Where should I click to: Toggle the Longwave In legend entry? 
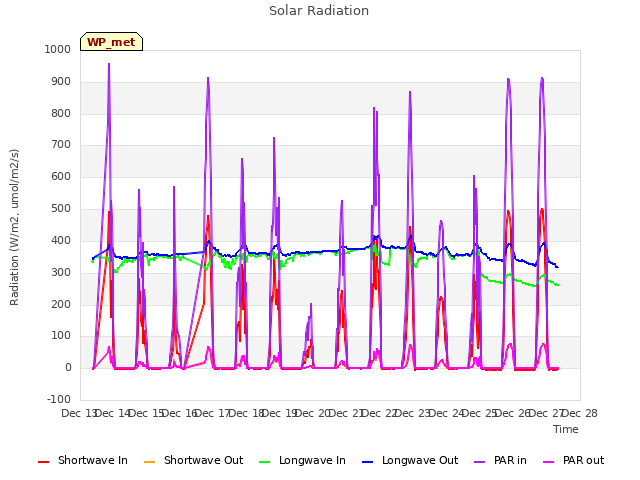coord(302,460)
